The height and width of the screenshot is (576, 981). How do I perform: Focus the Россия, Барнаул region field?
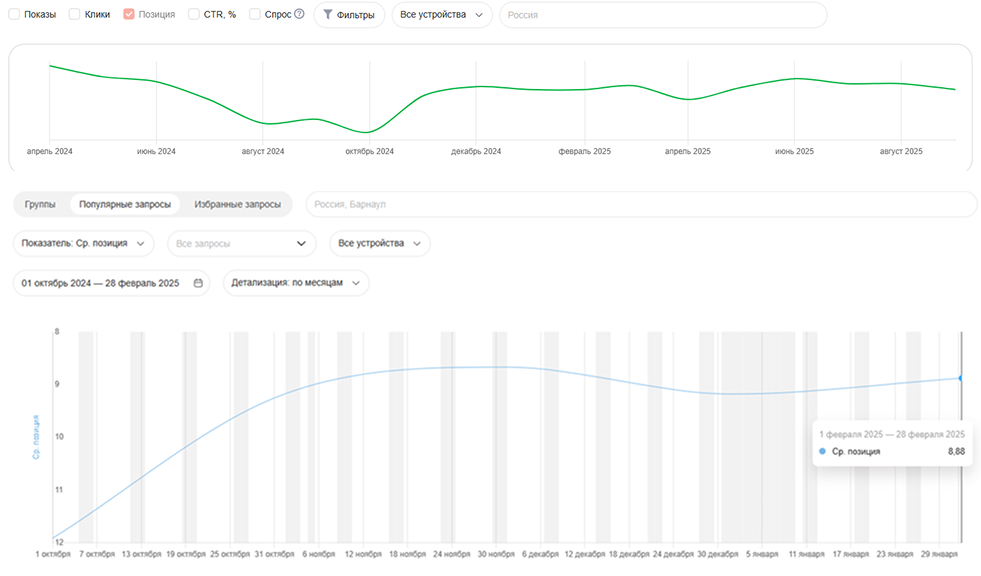[x=640, y=204]
